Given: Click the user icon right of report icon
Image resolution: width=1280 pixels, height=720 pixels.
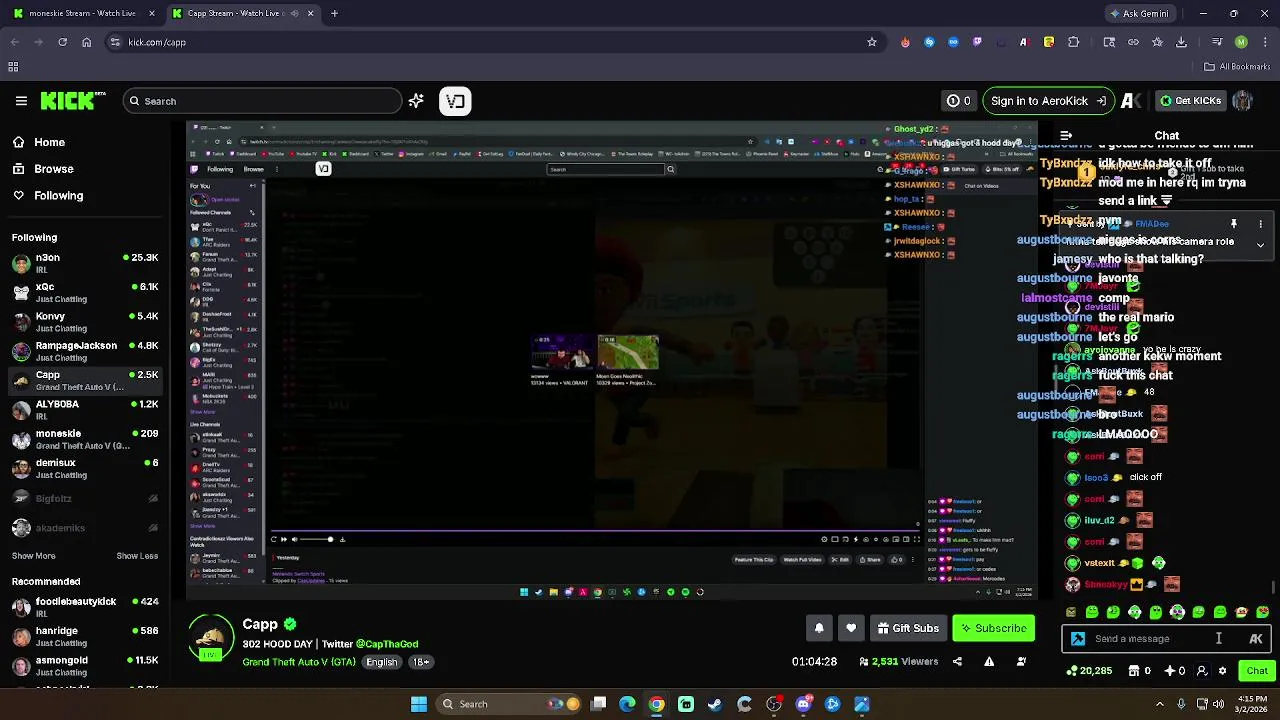Looking at the screenshot, I should pos(1021,661).
